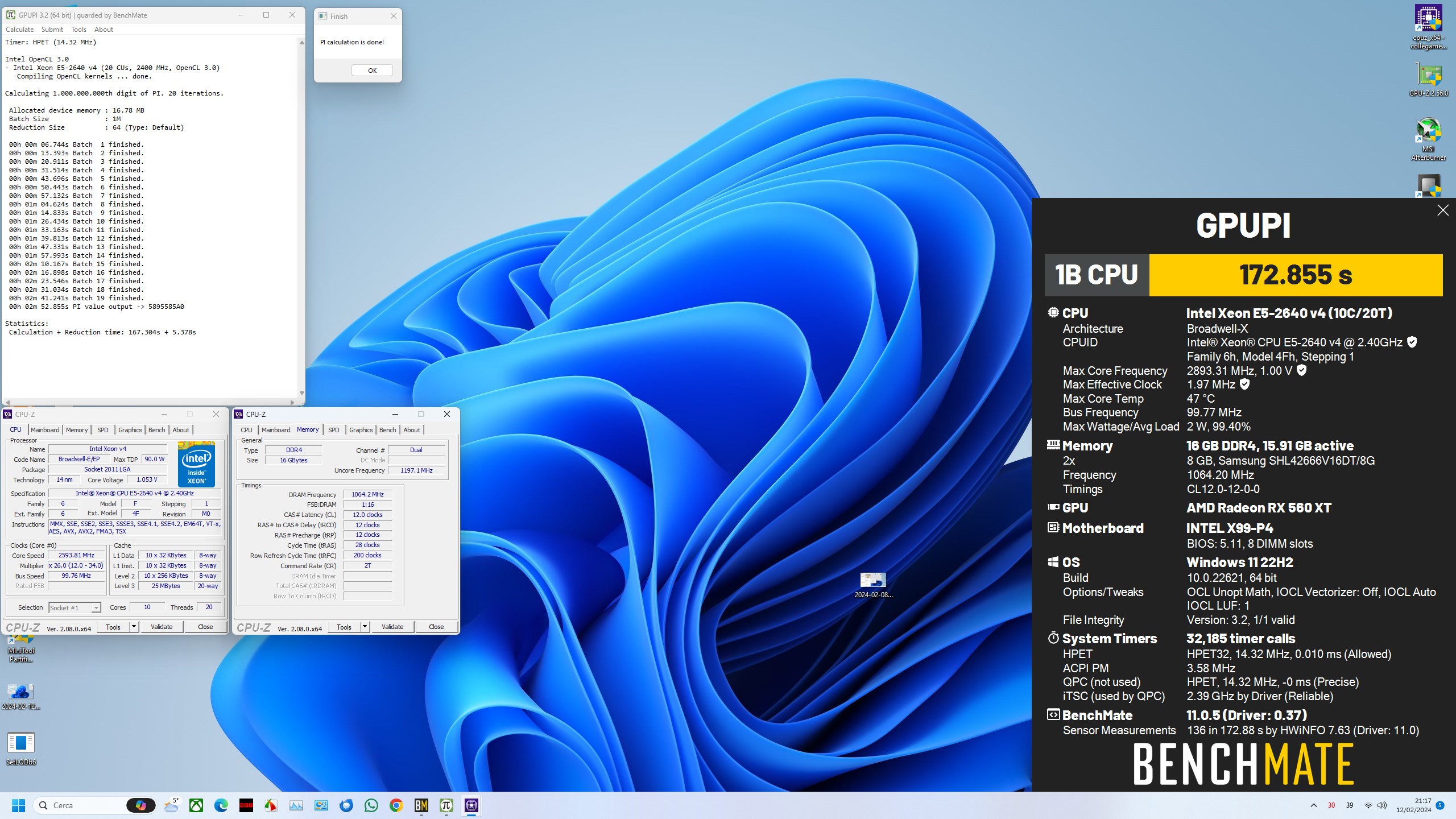Open About menu in GPUPI

104,30
